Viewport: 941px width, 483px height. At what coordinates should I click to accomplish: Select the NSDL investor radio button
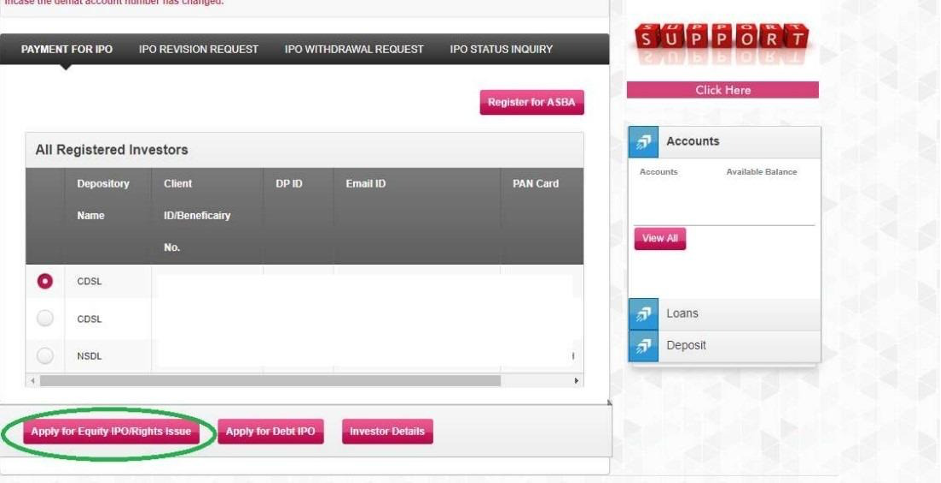pos(45,355)
